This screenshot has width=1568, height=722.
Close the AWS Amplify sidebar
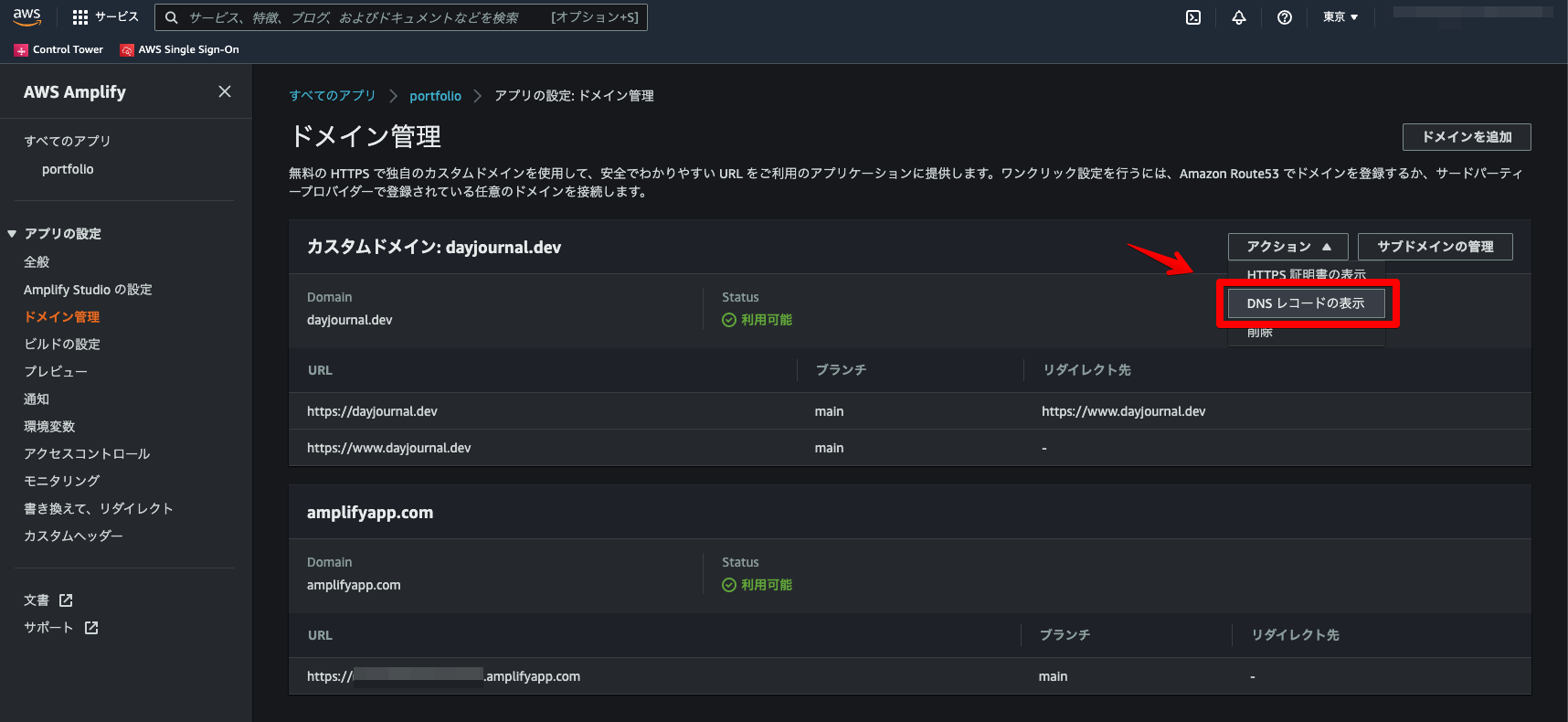click(225, 91)
